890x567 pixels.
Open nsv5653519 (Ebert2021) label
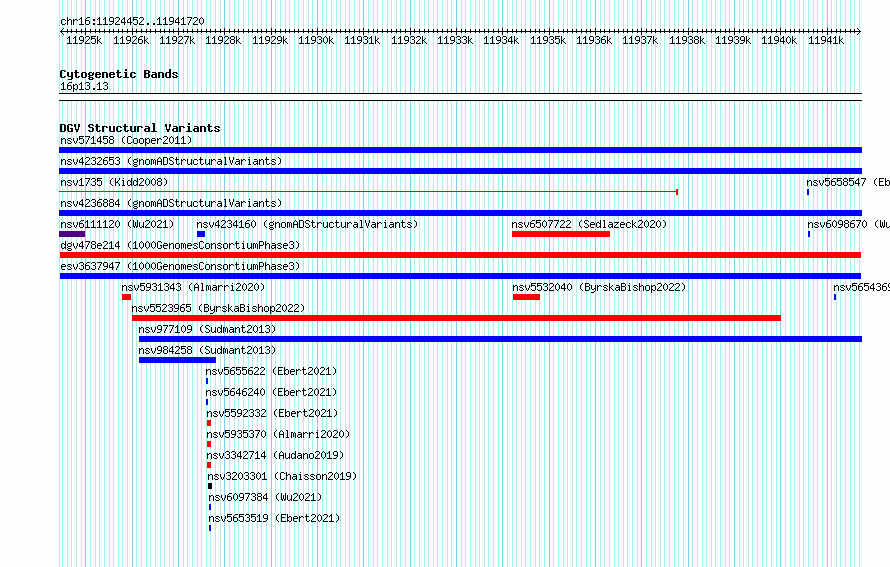coord(274,518)
